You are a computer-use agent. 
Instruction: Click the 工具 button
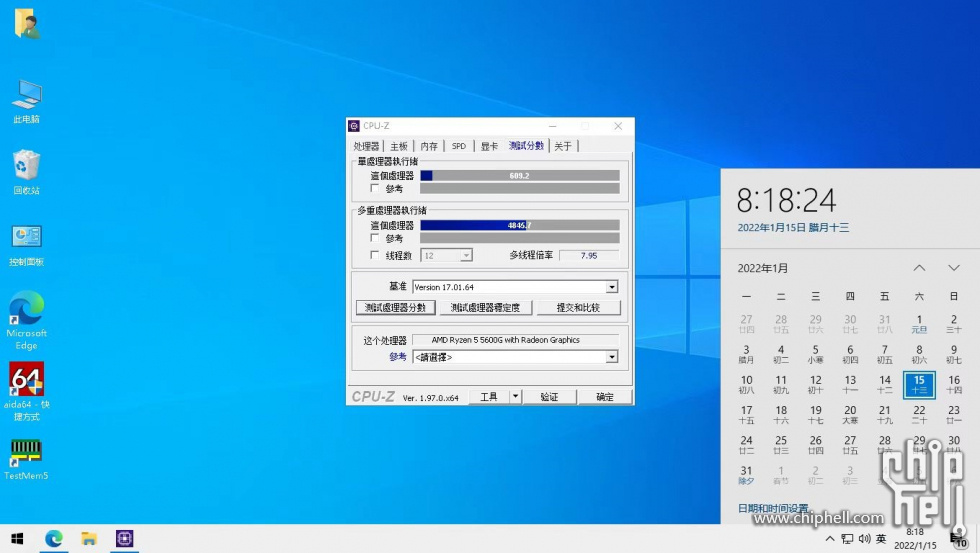click(489, 396)
